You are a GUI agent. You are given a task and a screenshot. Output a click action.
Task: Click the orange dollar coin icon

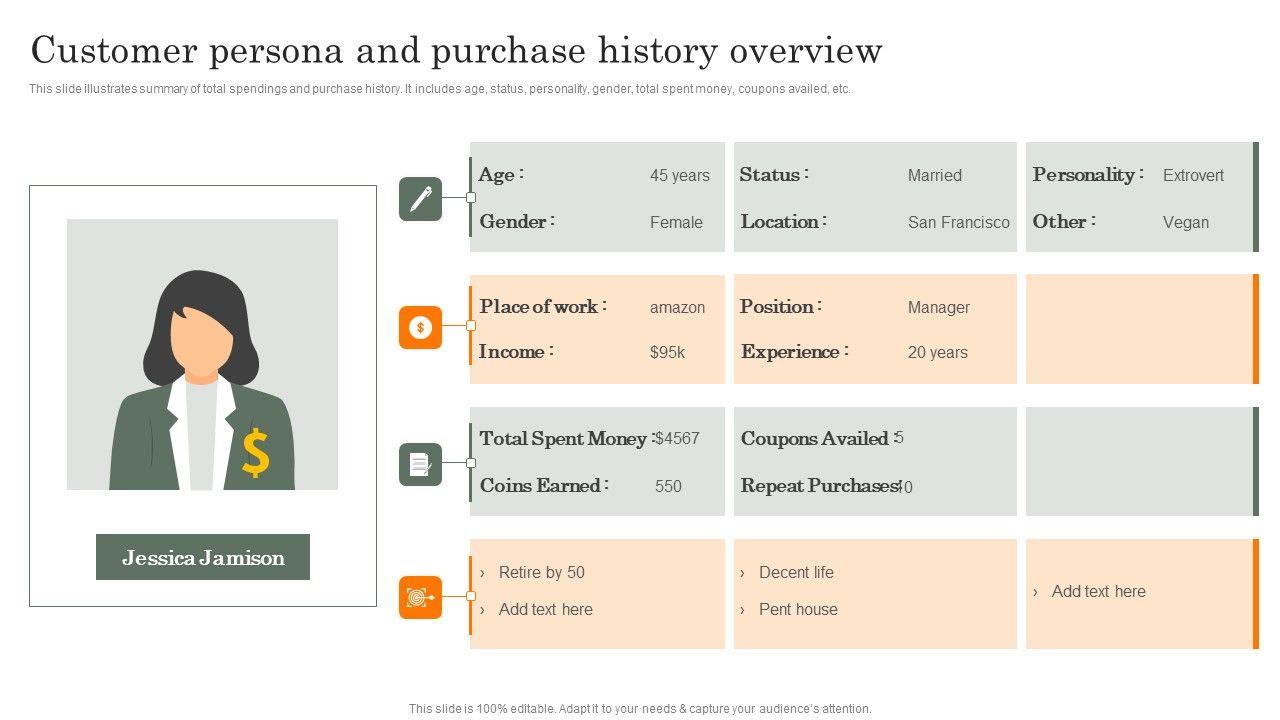coord(420,327)
